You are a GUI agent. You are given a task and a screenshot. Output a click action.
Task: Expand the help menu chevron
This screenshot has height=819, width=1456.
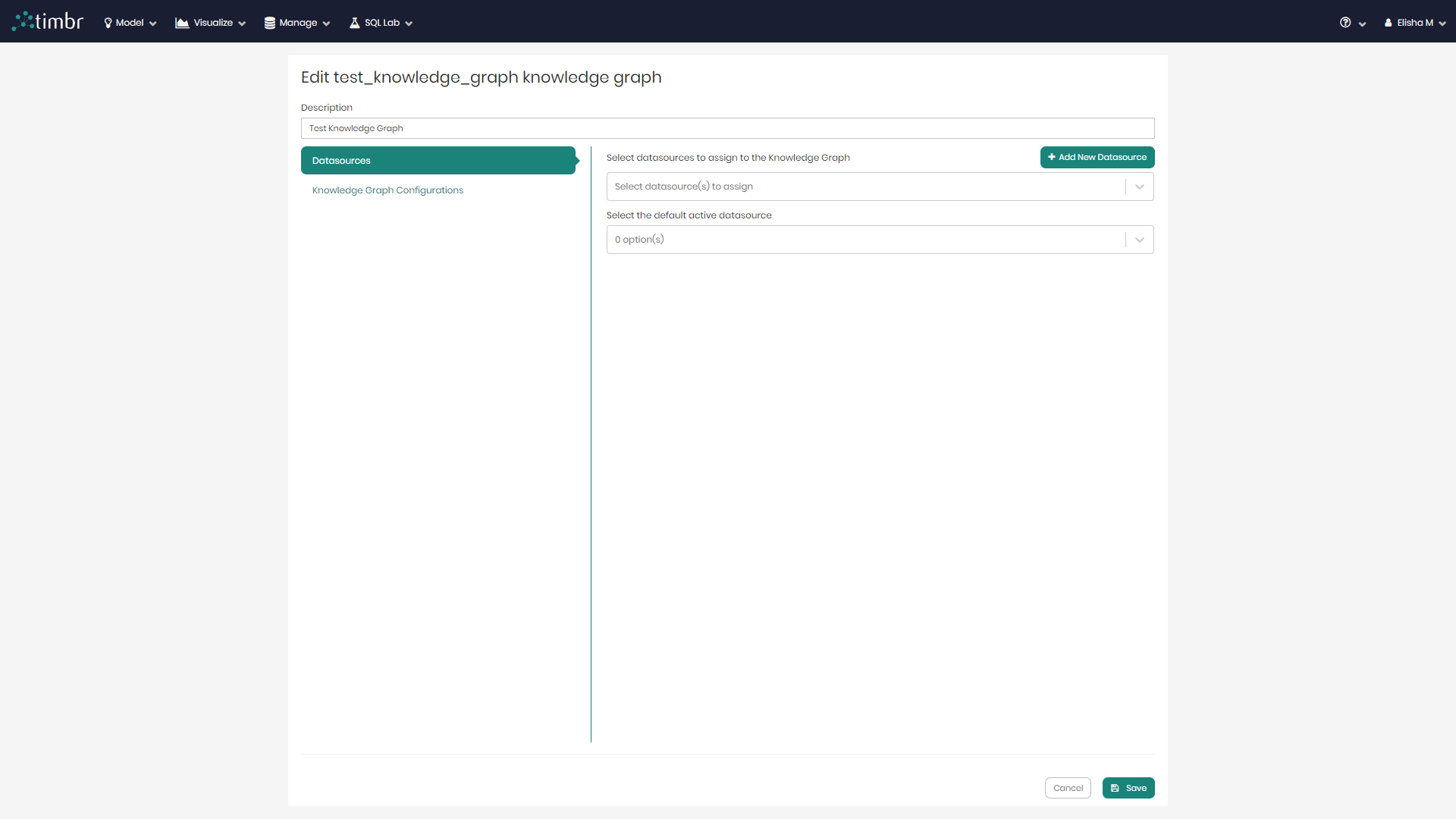click(1363, 24)
